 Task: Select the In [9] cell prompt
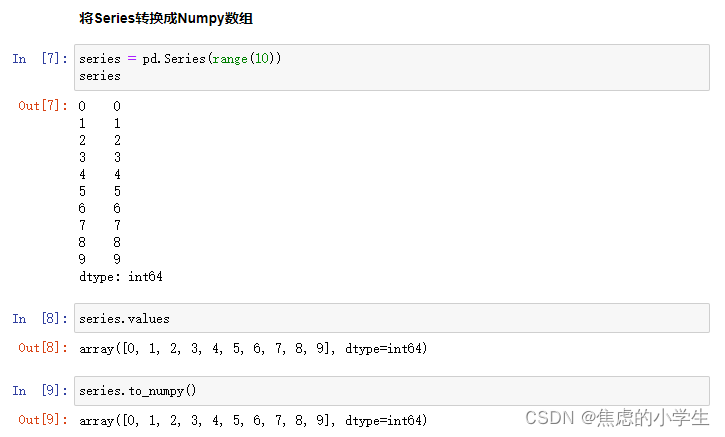(40, 391)
